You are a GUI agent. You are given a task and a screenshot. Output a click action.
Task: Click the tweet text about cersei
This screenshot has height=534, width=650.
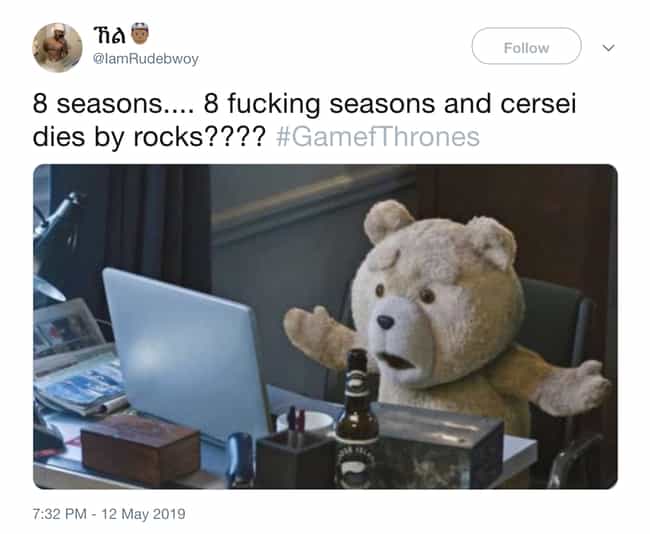[304, 120]
